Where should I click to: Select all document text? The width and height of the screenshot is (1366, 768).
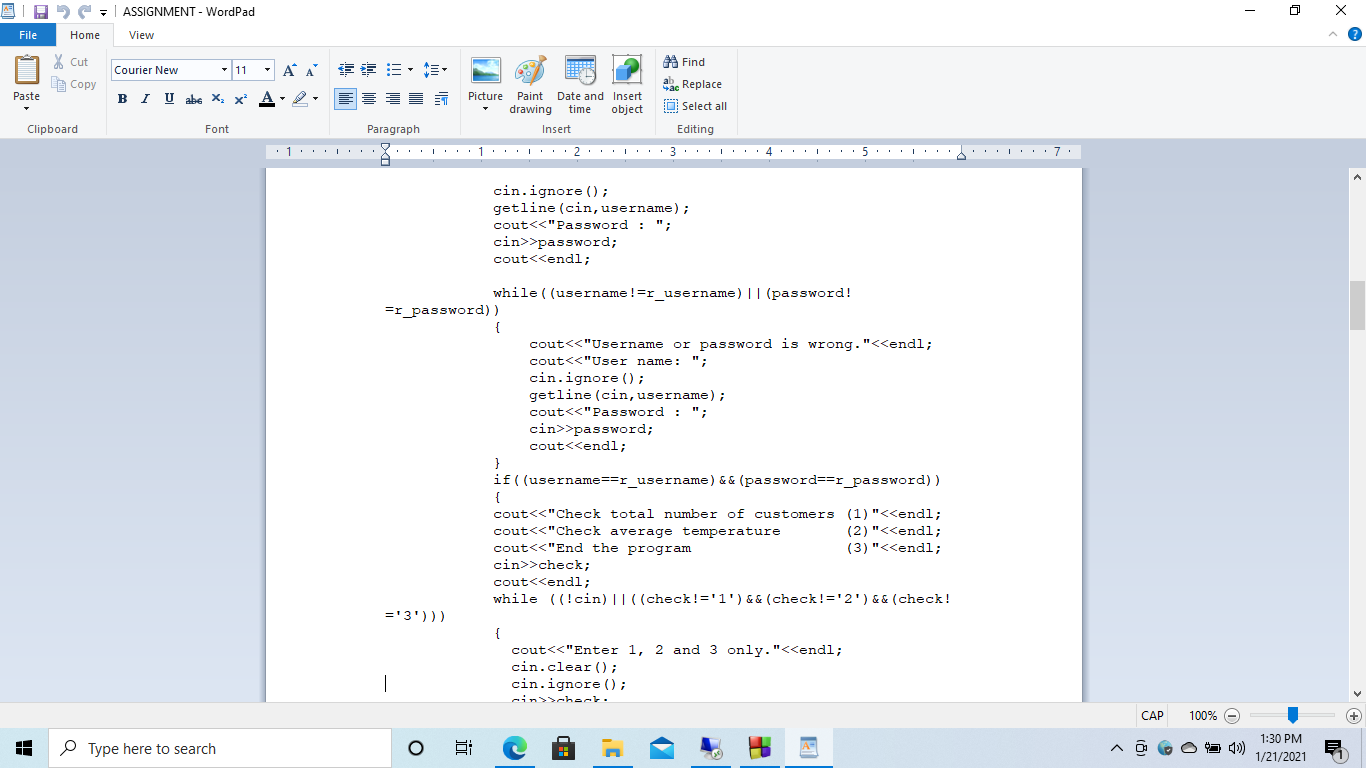click(695, 105)
